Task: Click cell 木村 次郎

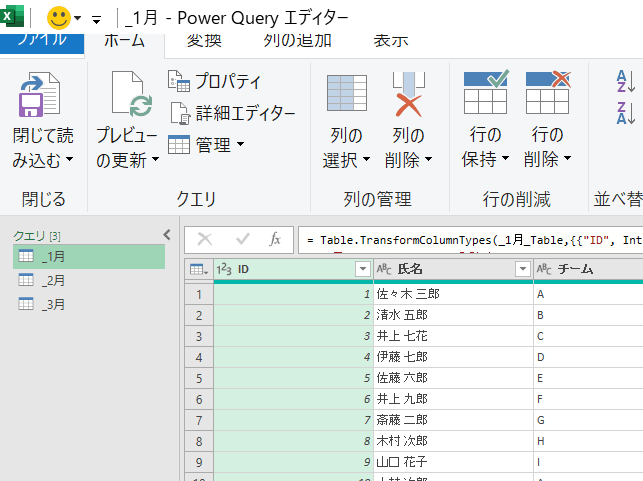Action: pos(453,441)
